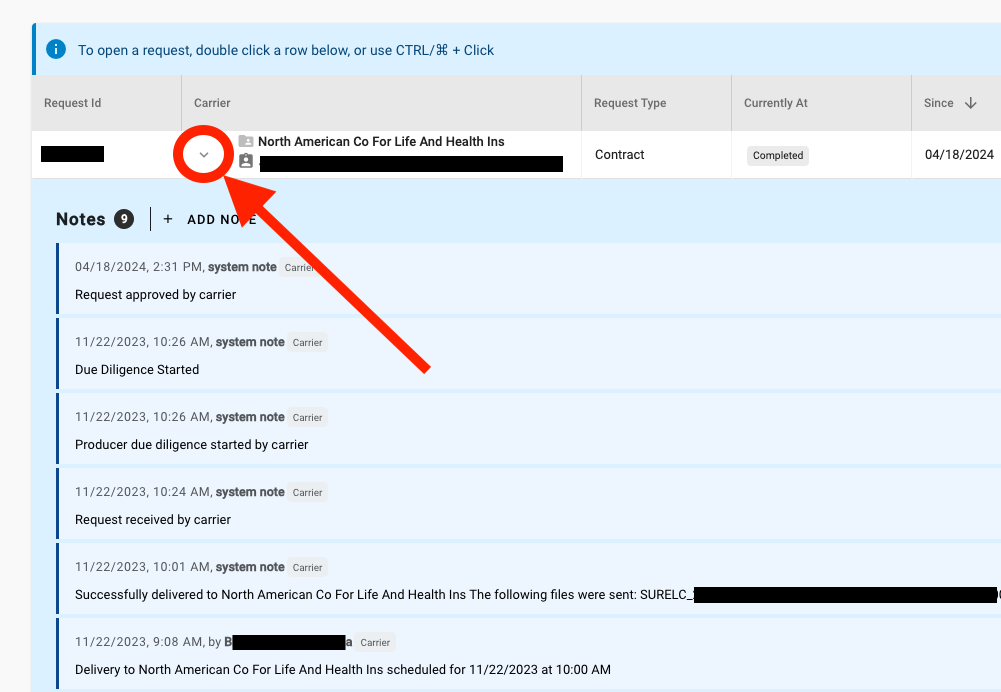Click the 11/22/2023, 9:08 AM note timestamp
Viewport: 1001px width, 692px height.
139,642
